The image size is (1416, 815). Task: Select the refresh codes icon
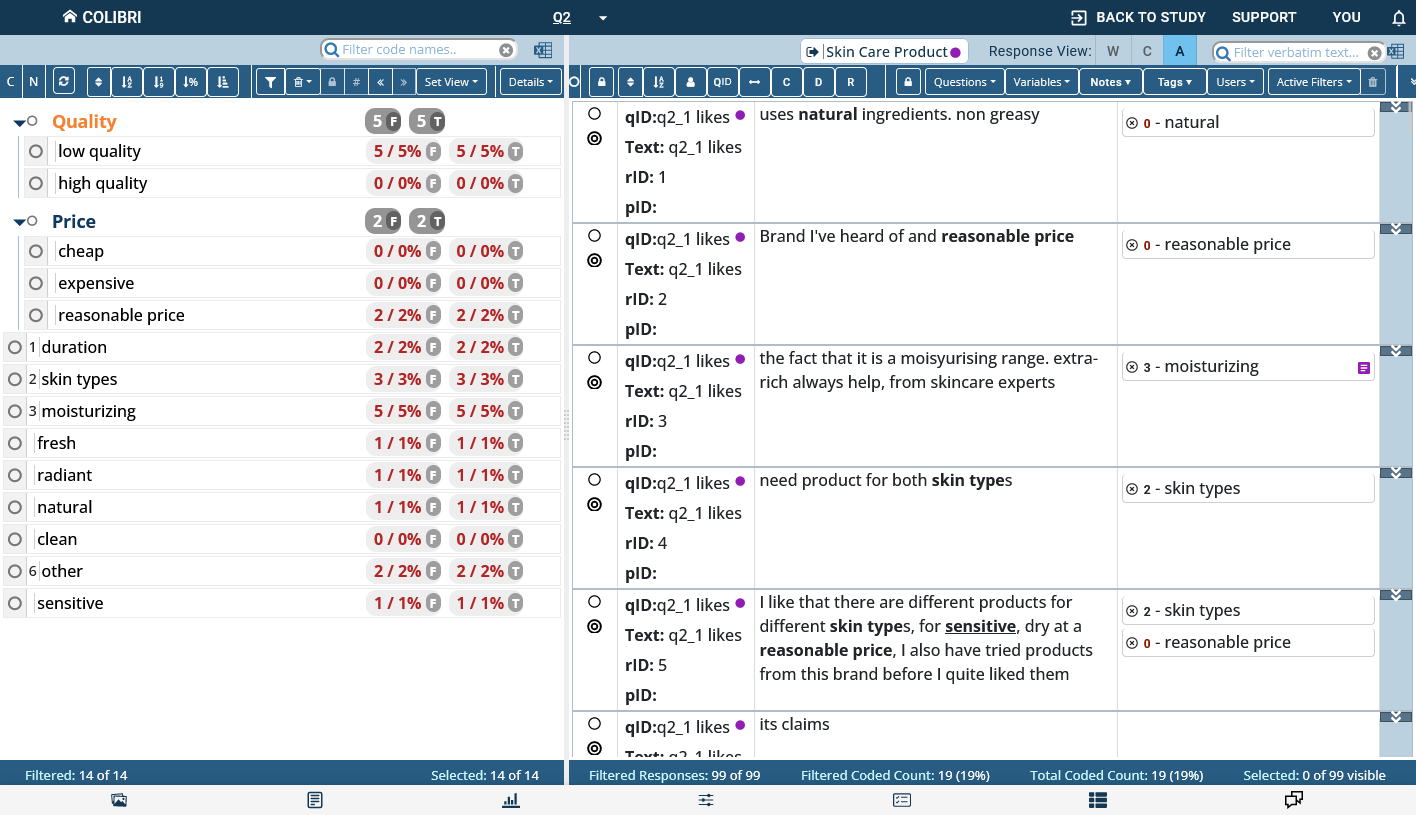coord(64,81)
